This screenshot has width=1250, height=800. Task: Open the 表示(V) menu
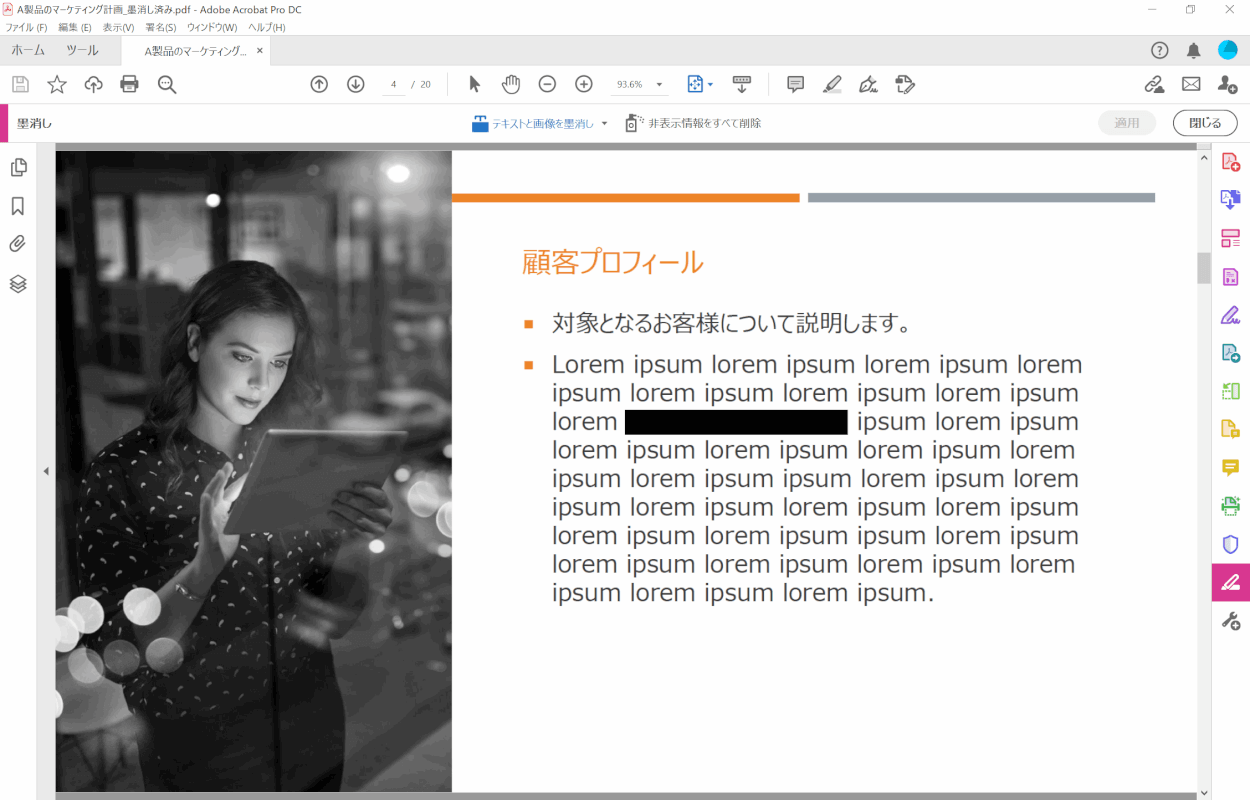[x=118, y=27]
